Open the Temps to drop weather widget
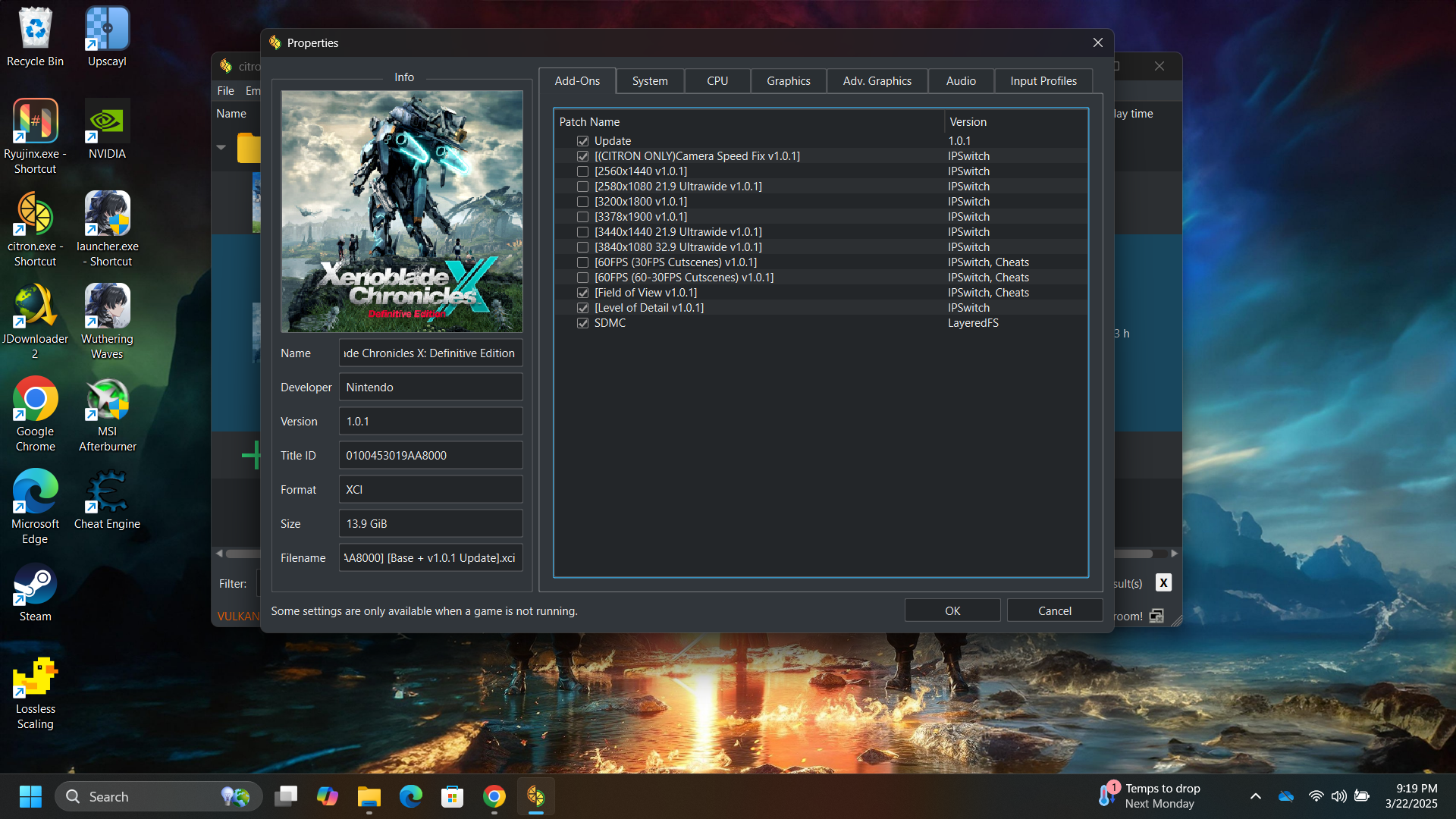1456x819 pixels. [1150, 796]
